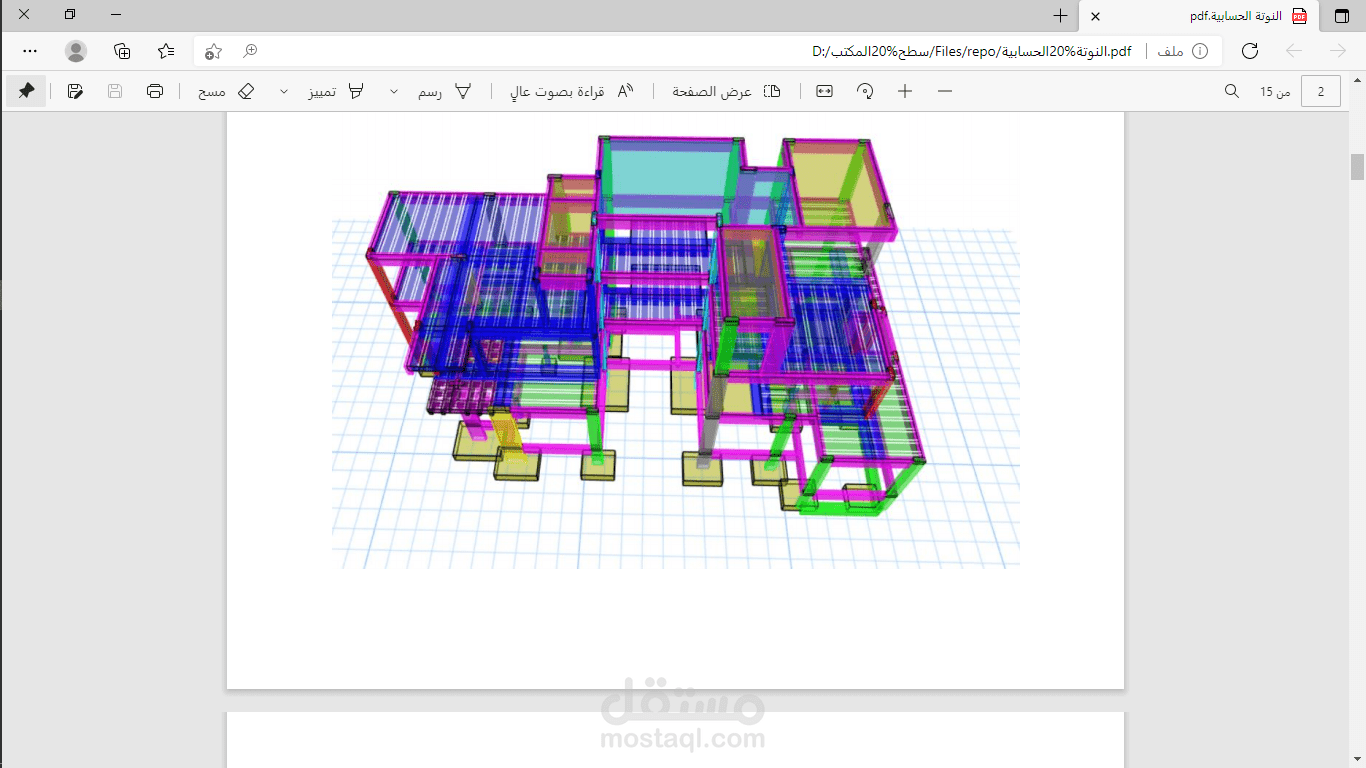The height and width of the screenshot is (768, 1366).
Task: Expand the draw tool options dropdown
Action: point(393,91)
